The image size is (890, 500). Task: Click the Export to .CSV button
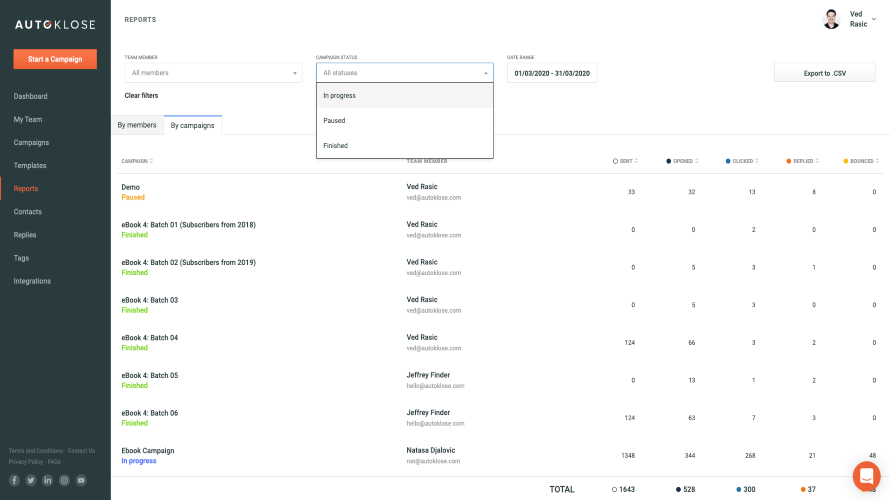tap(824, 73)
